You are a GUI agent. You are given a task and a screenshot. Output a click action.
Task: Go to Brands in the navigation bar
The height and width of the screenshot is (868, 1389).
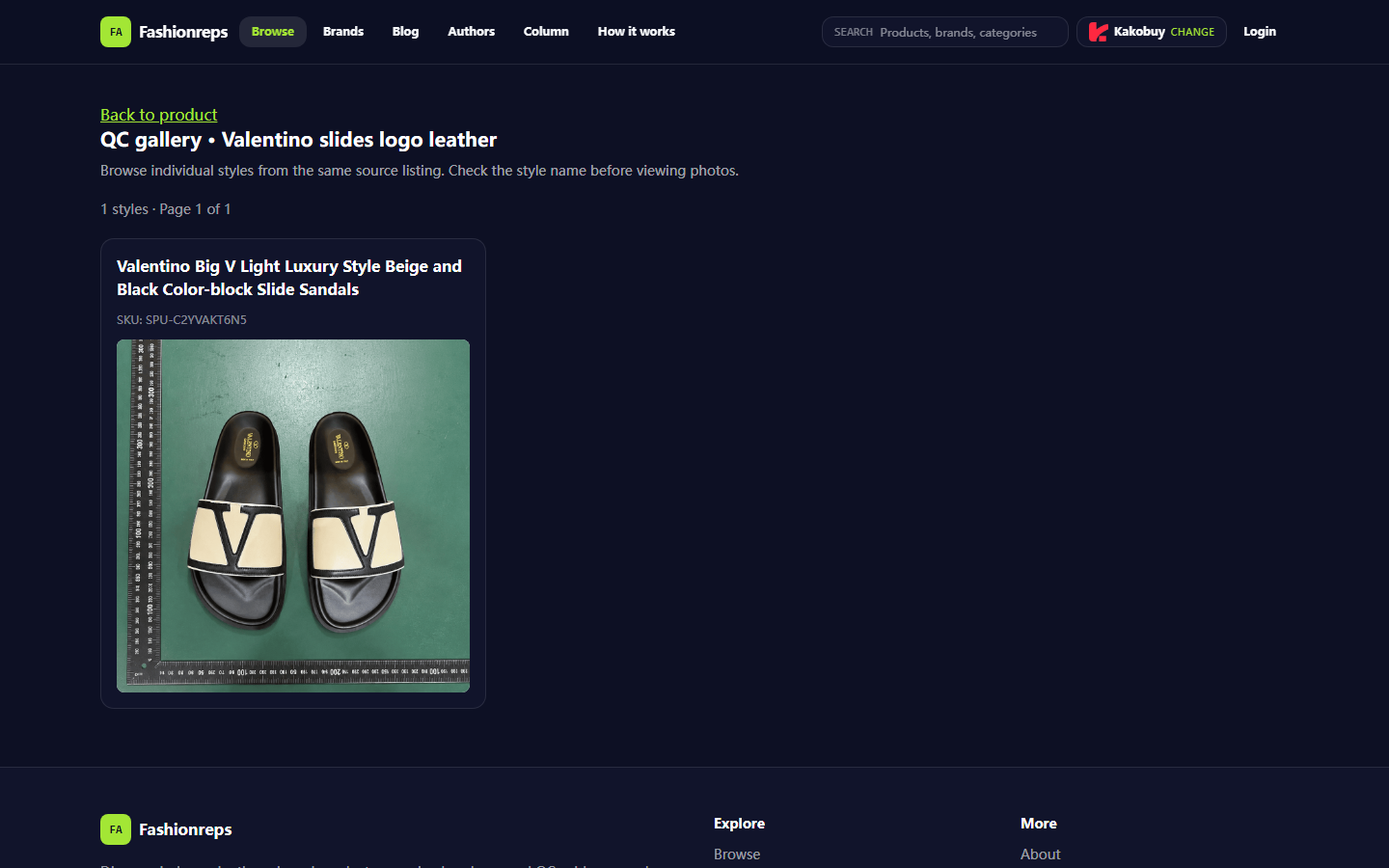343,32
